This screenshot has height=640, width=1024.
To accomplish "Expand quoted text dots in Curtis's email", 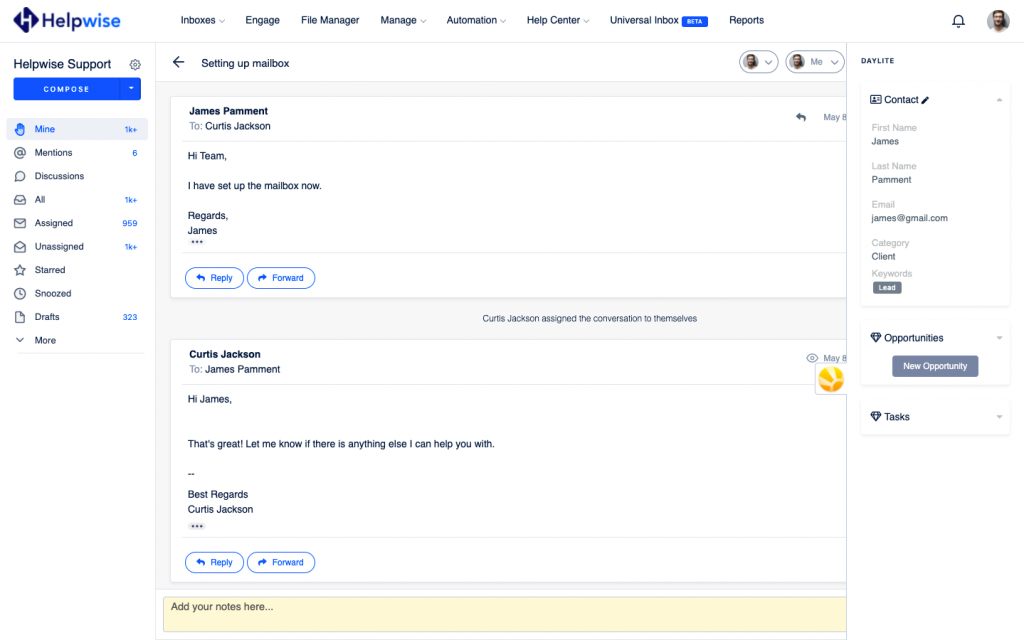I will pos(197,526).
